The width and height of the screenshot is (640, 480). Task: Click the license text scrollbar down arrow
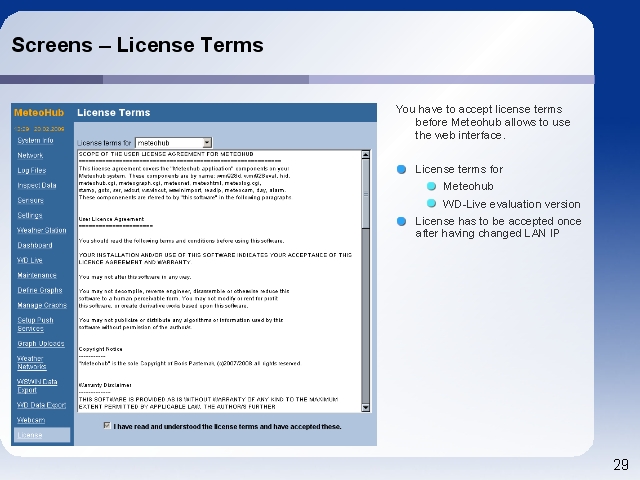point(365,407)
